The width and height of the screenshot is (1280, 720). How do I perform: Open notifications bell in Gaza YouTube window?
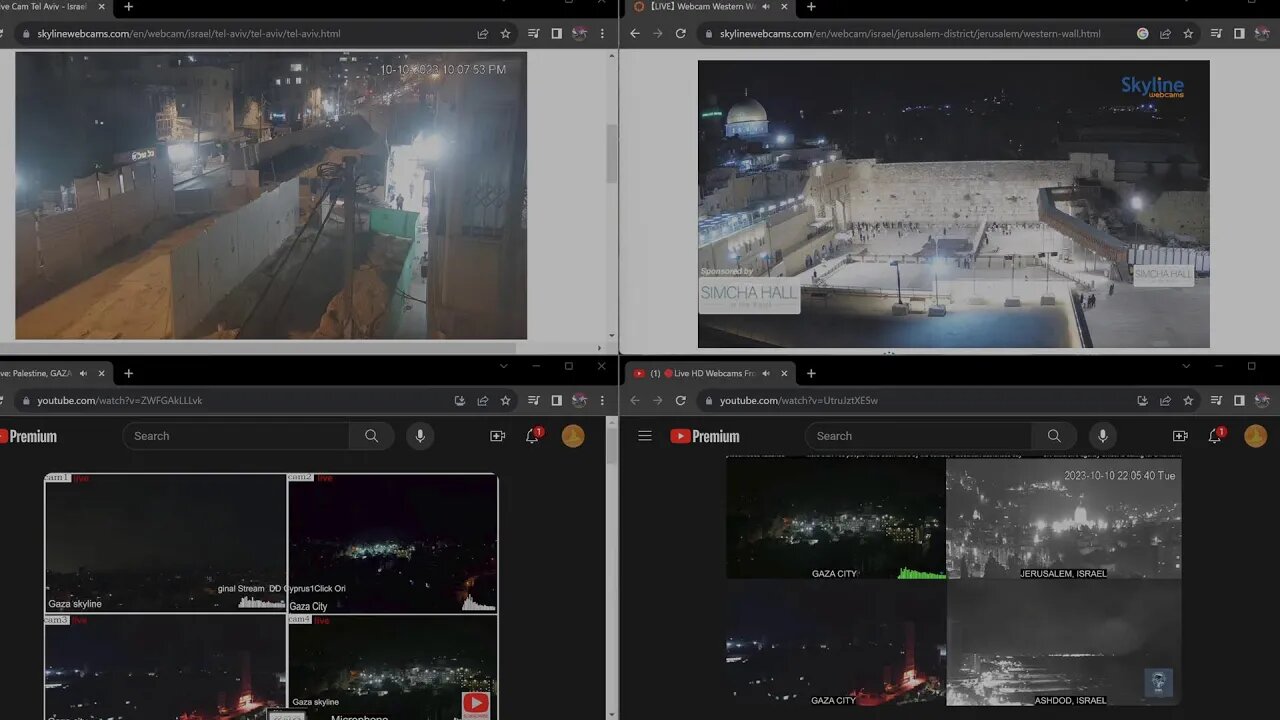point(533,436)
